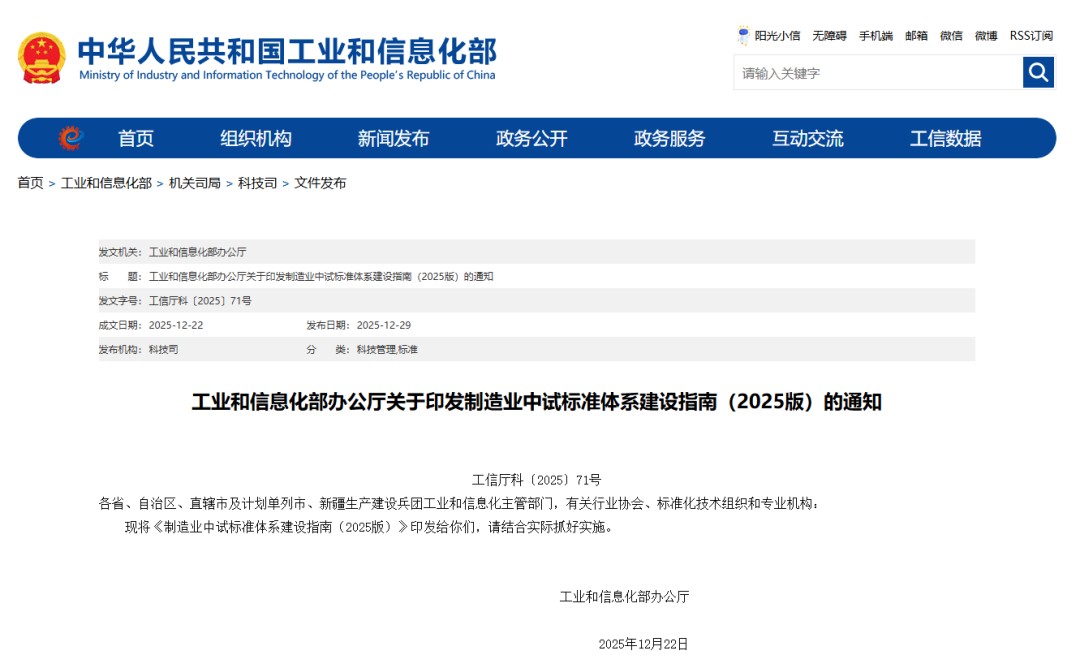This screenshot has width=1080, height=655.
Task: Select 政务公开 in the main menu
Action: tap(531, 139)
